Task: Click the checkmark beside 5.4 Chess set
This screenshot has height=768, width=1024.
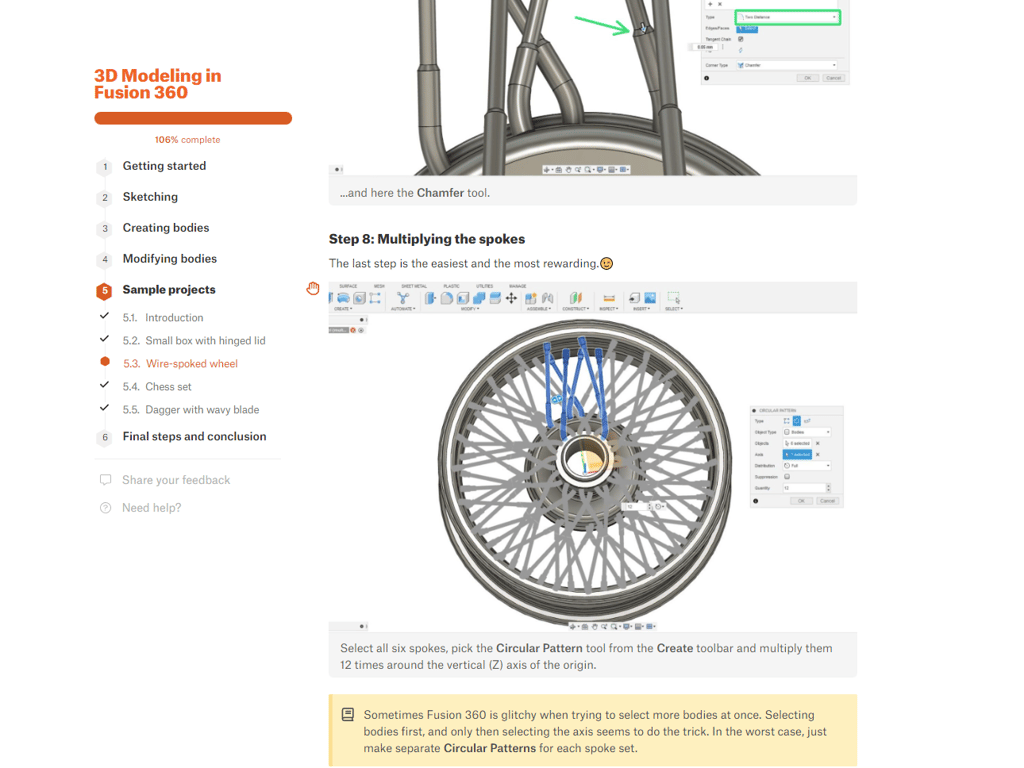Action: [x=104, y=385]
